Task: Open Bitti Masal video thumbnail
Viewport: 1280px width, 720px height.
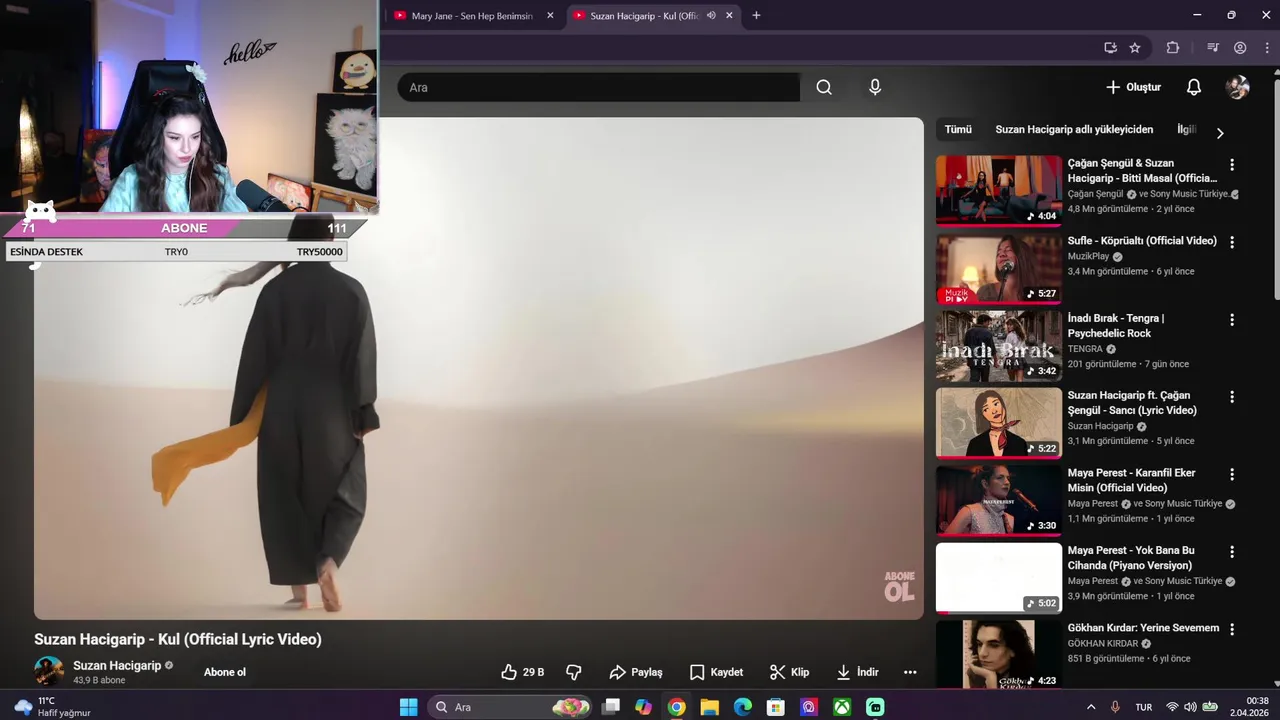Action: pyautogui.click(x=998, y=190)
